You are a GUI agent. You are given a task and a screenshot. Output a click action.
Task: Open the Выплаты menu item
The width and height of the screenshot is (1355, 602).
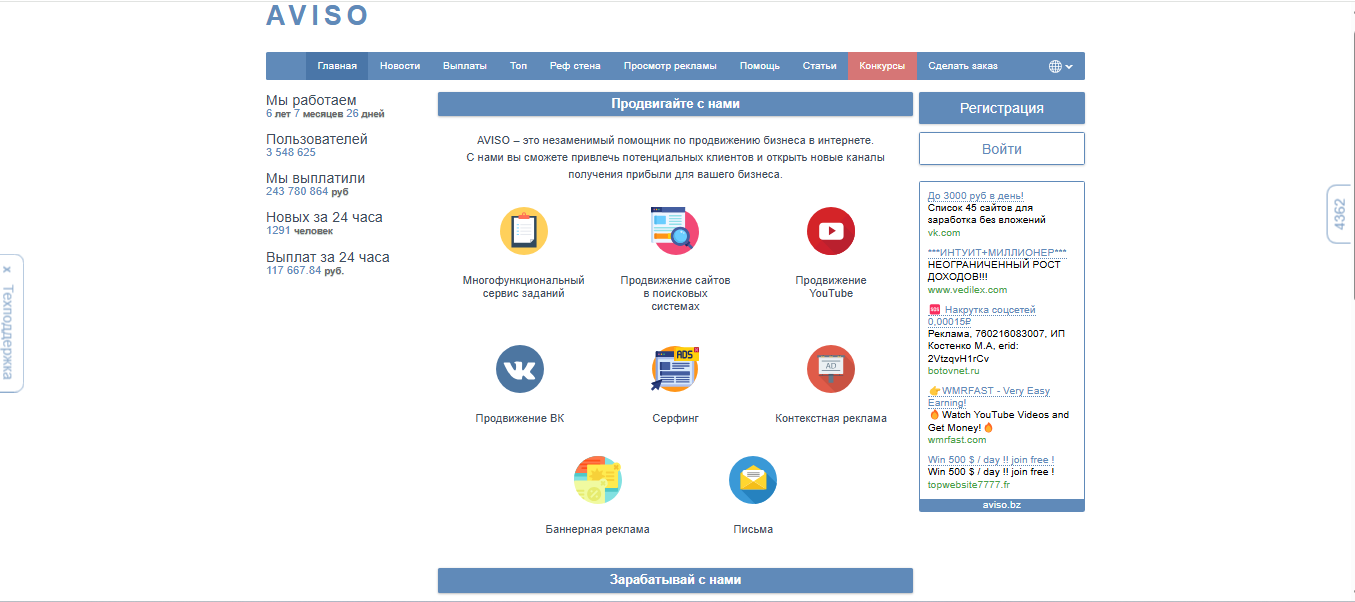pyautogui.click(x=465, y=66)
